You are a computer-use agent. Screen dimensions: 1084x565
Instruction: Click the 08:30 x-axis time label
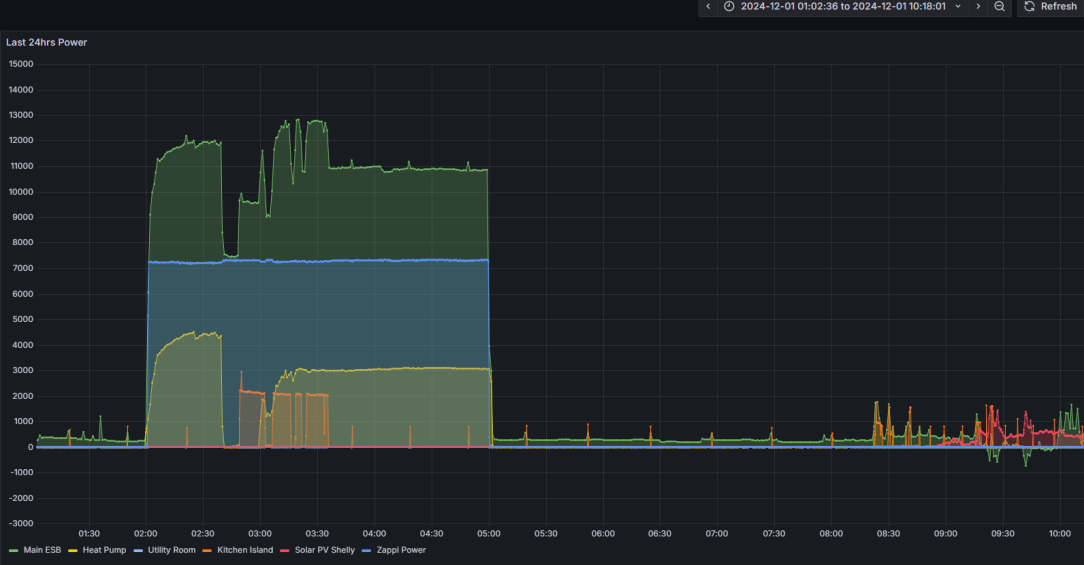pos(888,533)
